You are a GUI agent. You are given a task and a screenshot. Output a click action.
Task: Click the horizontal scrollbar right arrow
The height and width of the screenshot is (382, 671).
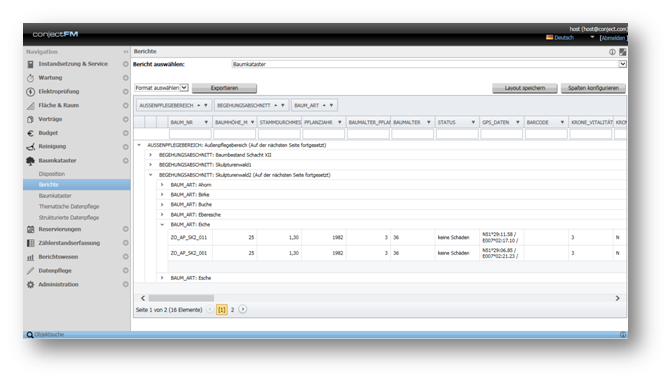point(618,298)
